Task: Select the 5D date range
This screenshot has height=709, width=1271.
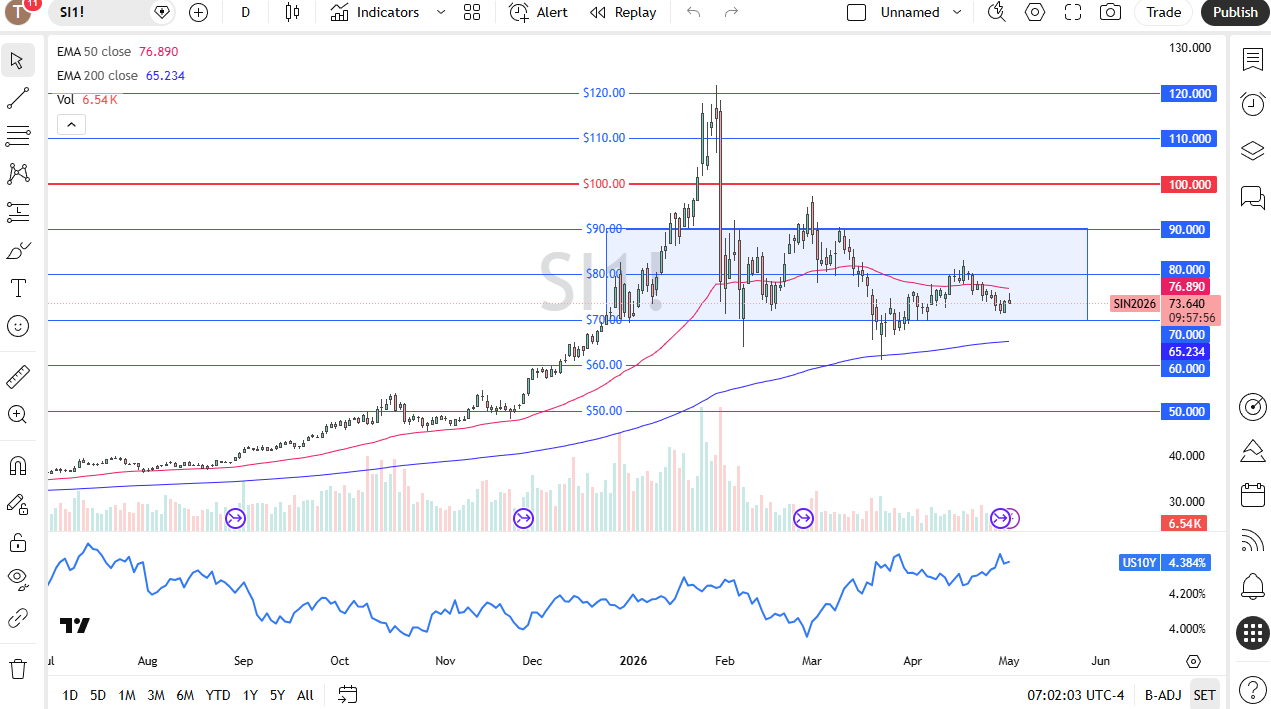Action: tap(98, 695)
